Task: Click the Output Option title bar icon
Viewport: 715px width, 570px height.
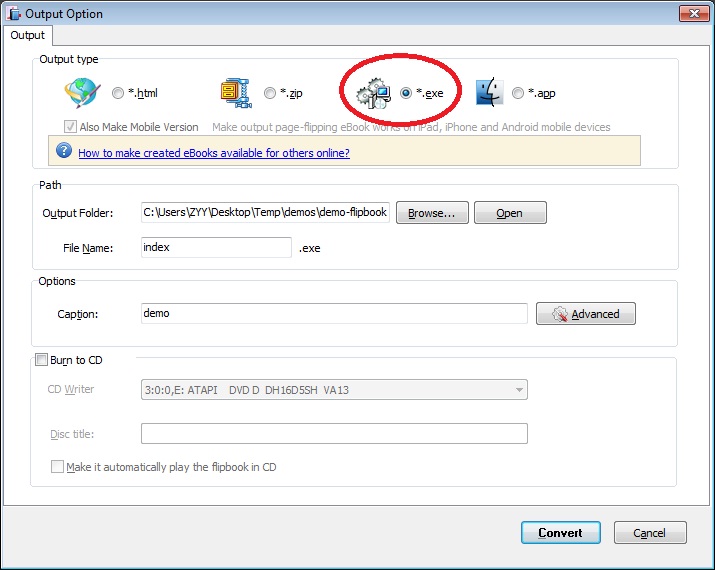Action: [13, 13]
